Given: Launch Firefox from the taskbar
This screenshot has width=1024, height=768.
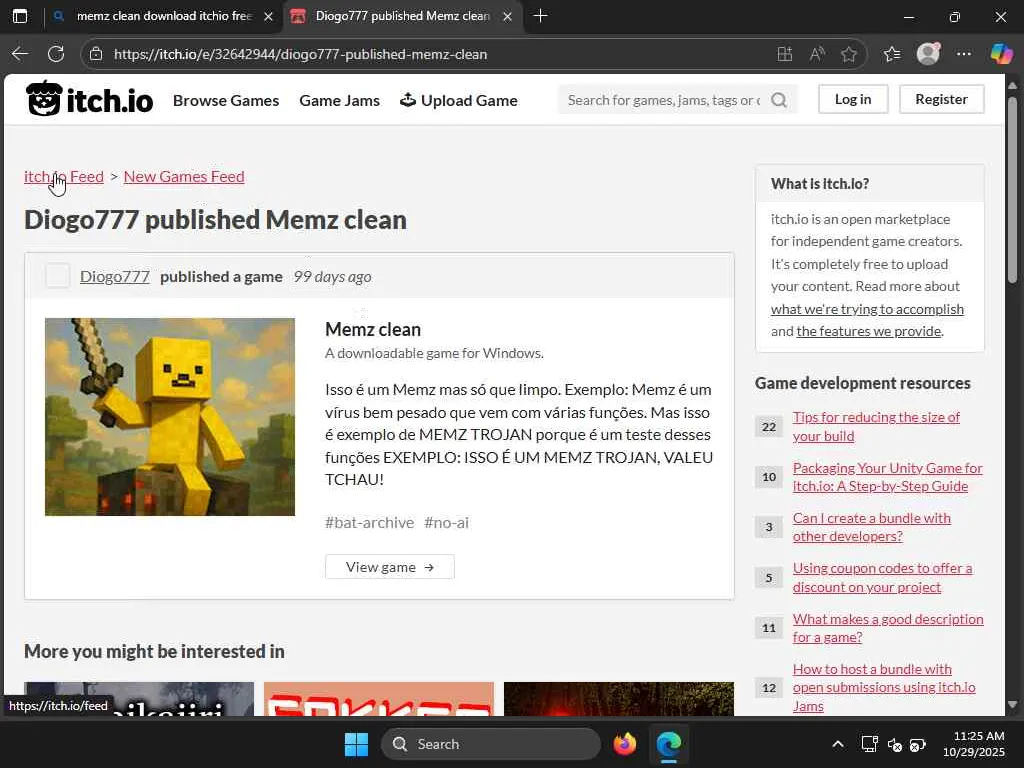Looking at the screenshot, I should [x=625, y=744].
